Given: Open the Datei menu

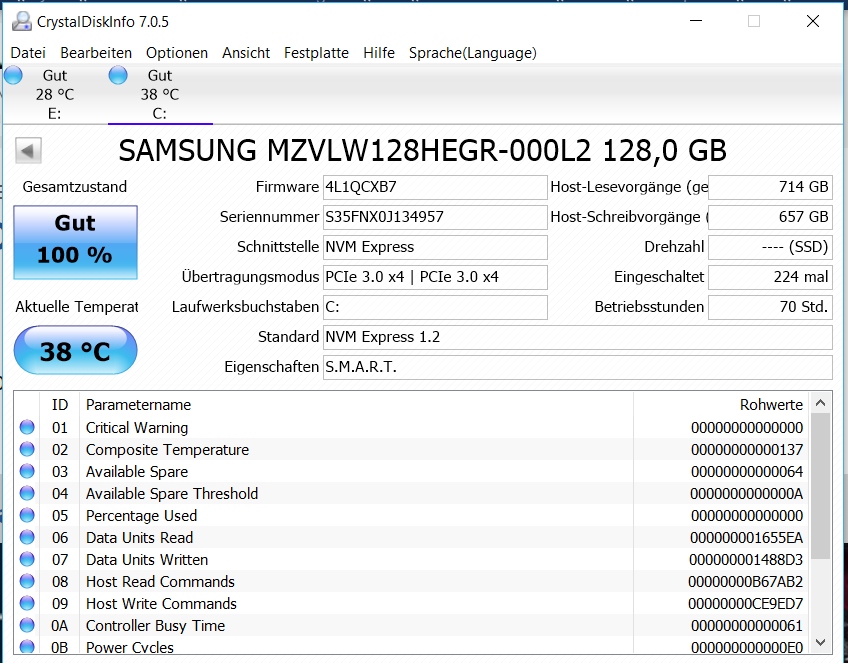Looking at the screenshot, I should pyautogui.click(x=28, y=53).
